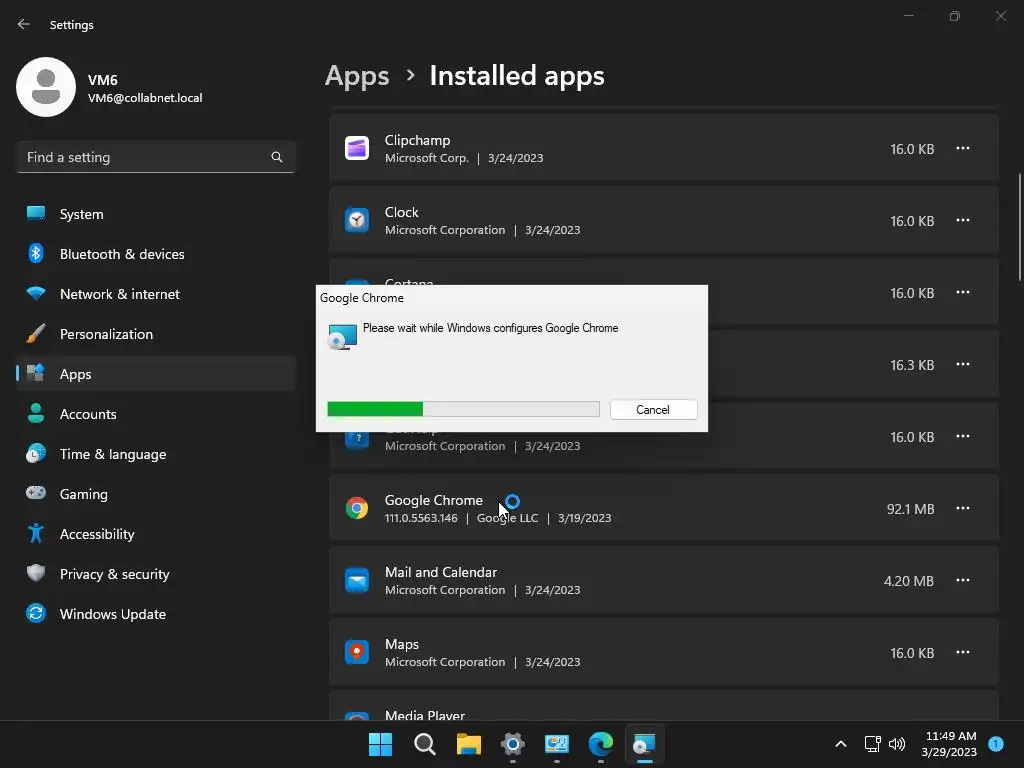Click the Installed apps heading

(x=517, y=76)
